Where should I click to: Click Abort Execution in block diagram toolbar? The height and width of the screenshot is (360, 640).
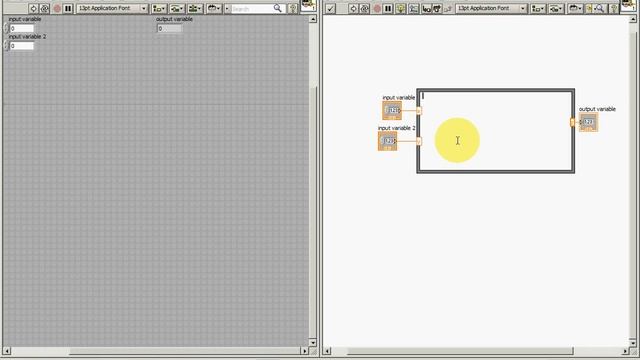tap(377, 8)
